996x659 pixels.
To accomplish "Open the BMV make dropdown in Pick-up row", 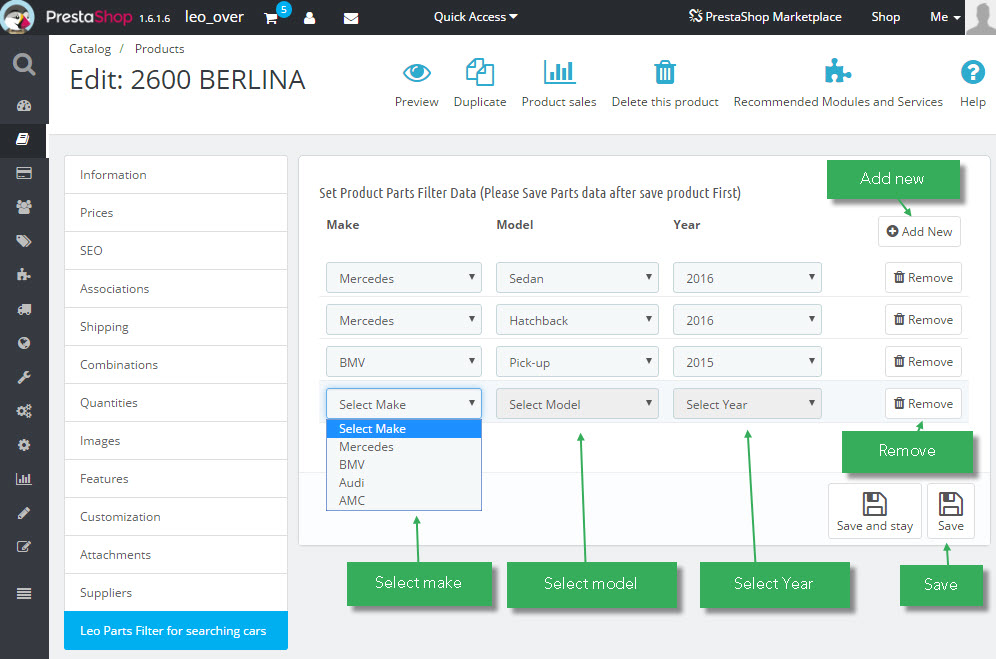I will (x=404, y=362).
